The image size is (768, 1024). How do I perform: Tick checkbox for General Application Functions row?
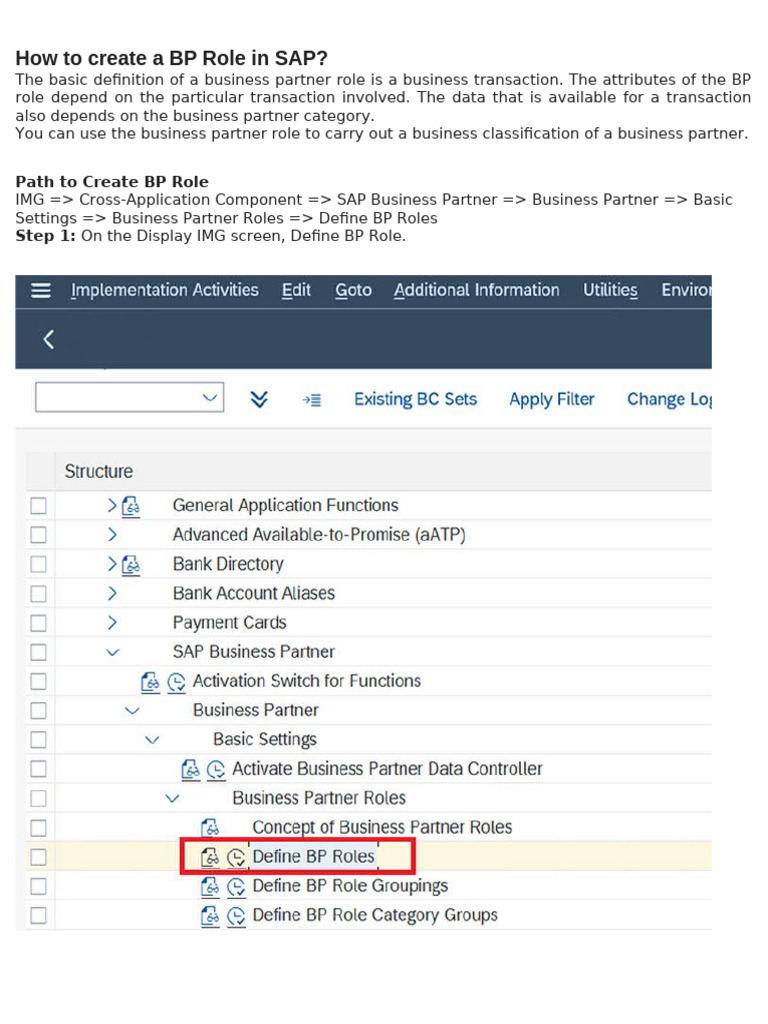(x=39, y=505)
